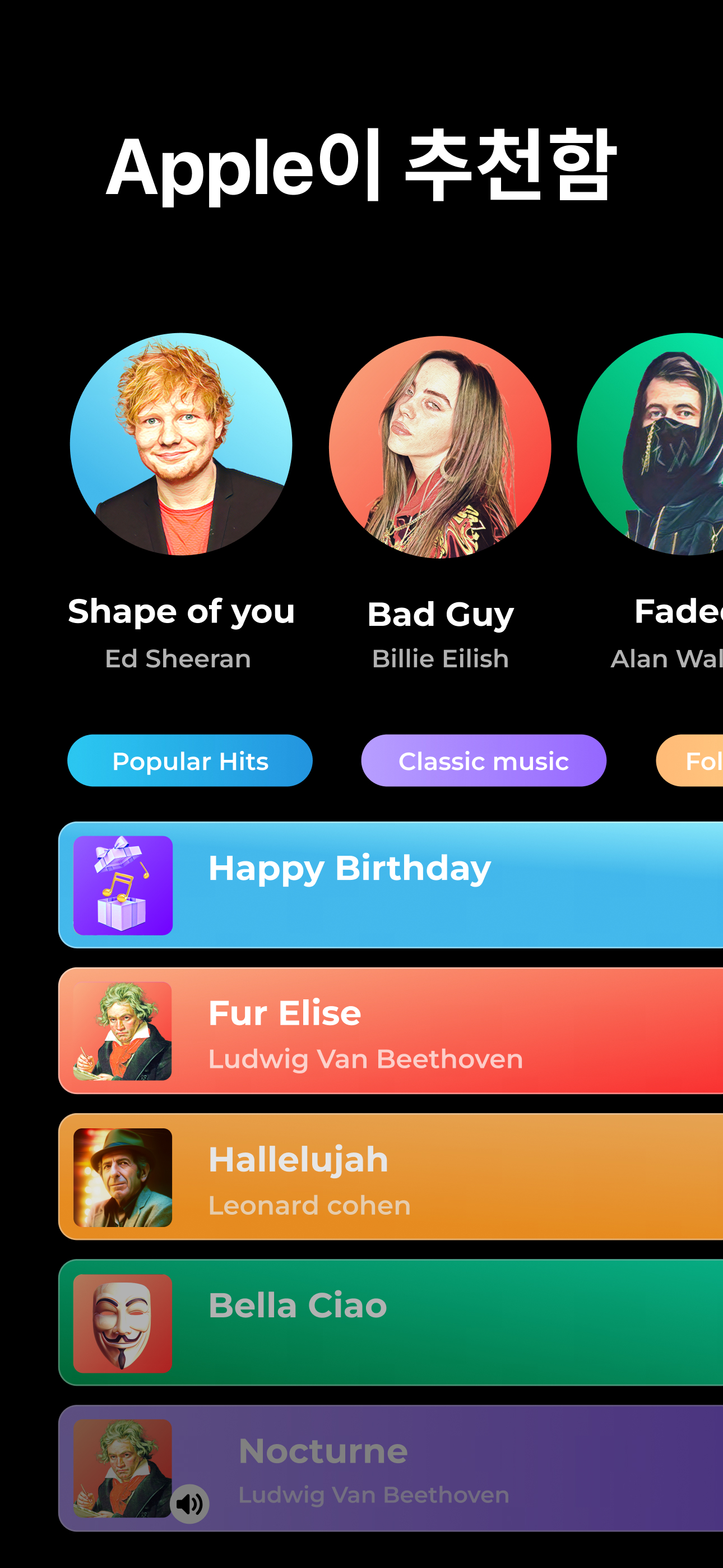Screen dimensions: 723x1568
Task: Tap the Leonard Cohen portrait thumbnail
Action: [x=123, y=1177]
